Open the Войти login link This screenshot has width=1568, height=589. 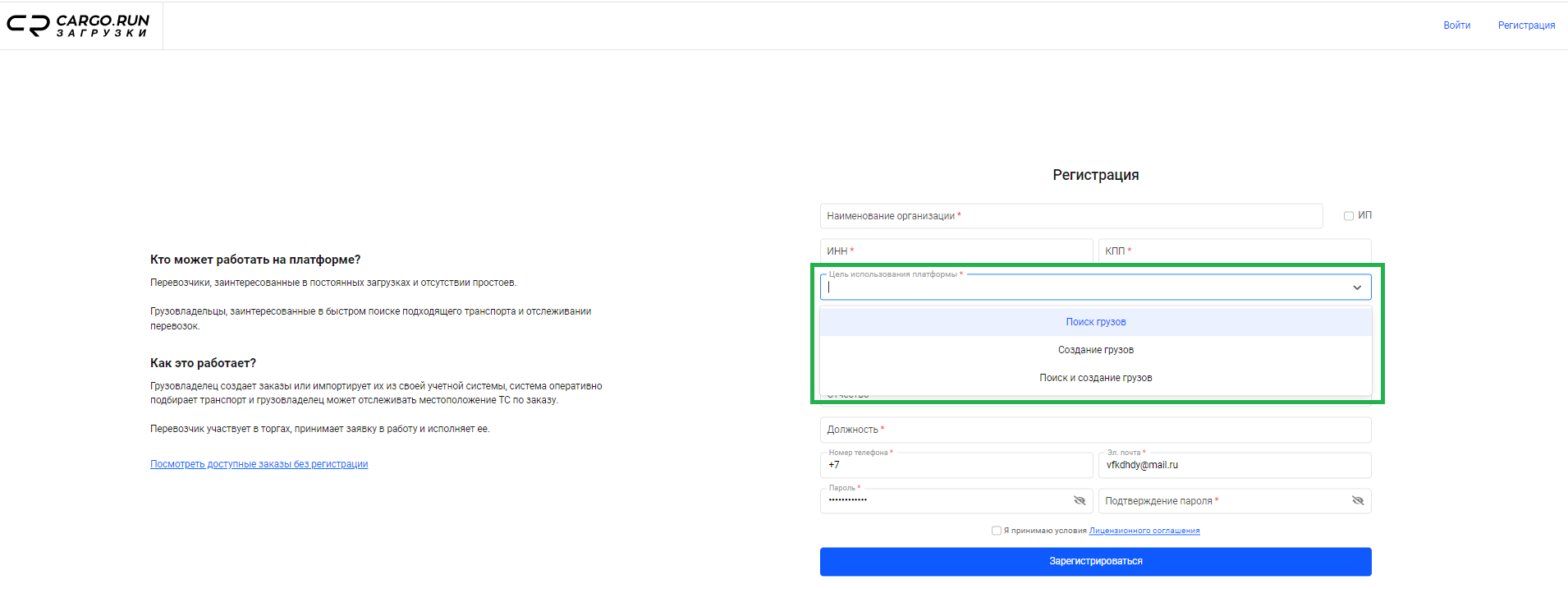click(1456, 25)
